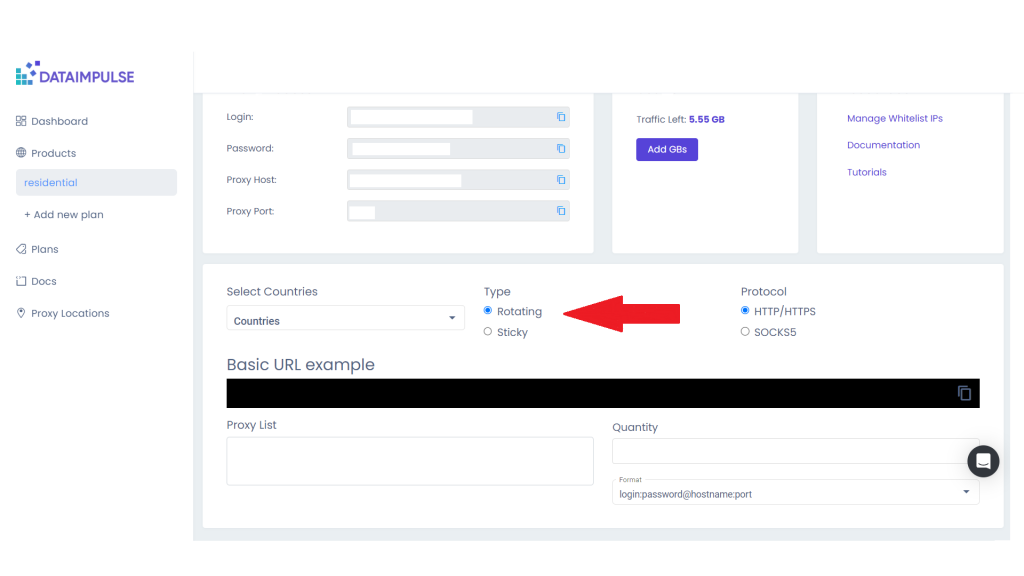The height and width of the screenshot is (576, 1024).
Task: Open the Dashboard page
Action: click(59, 121)
